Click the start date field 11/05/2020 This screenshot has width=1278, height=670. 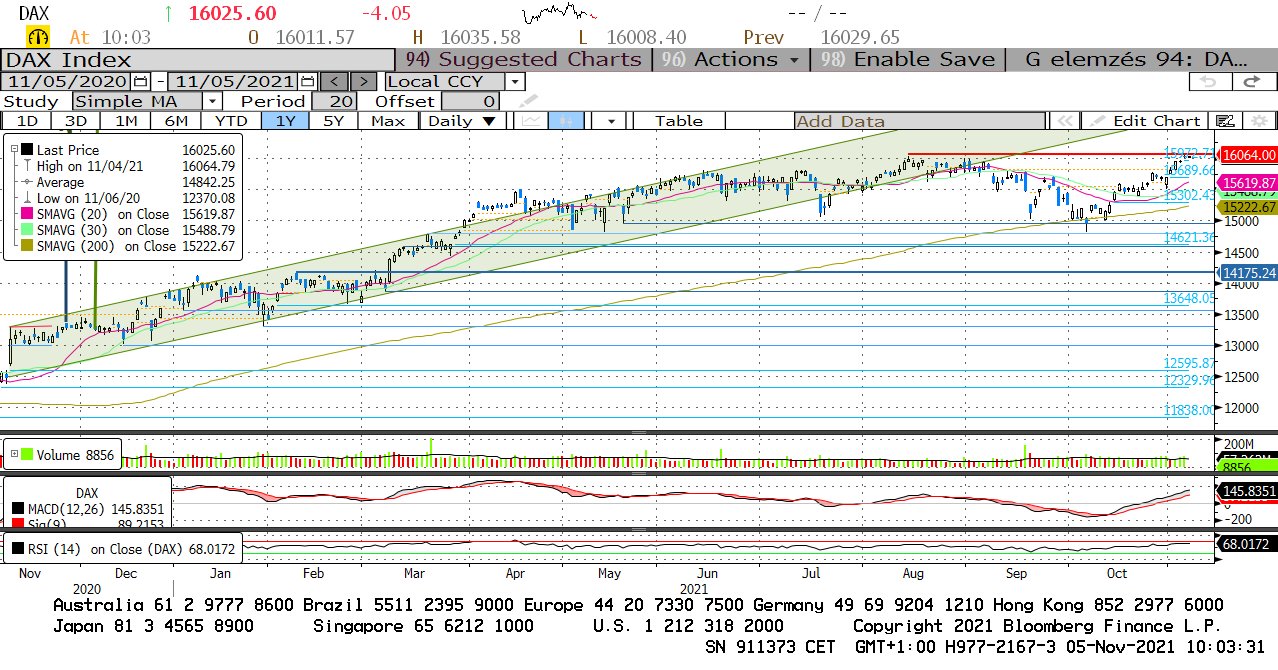pos(67,81)
